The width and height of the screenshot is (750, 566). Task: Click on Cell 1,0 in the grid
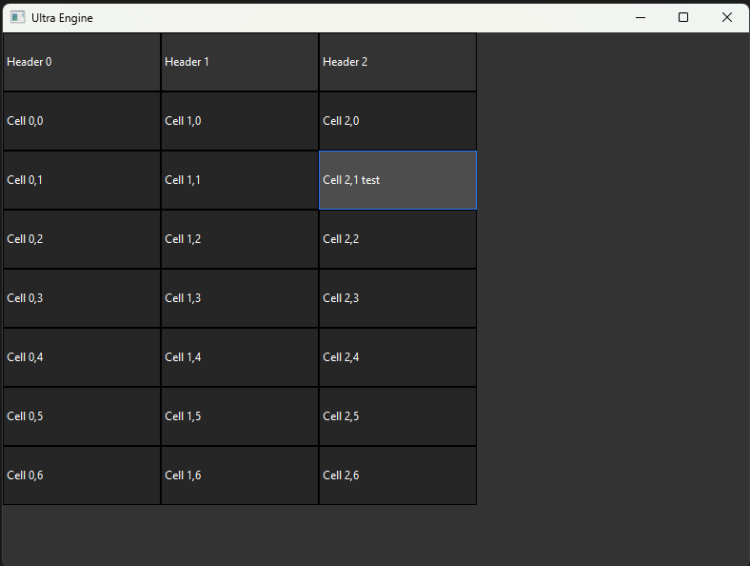tap(239, 121)
